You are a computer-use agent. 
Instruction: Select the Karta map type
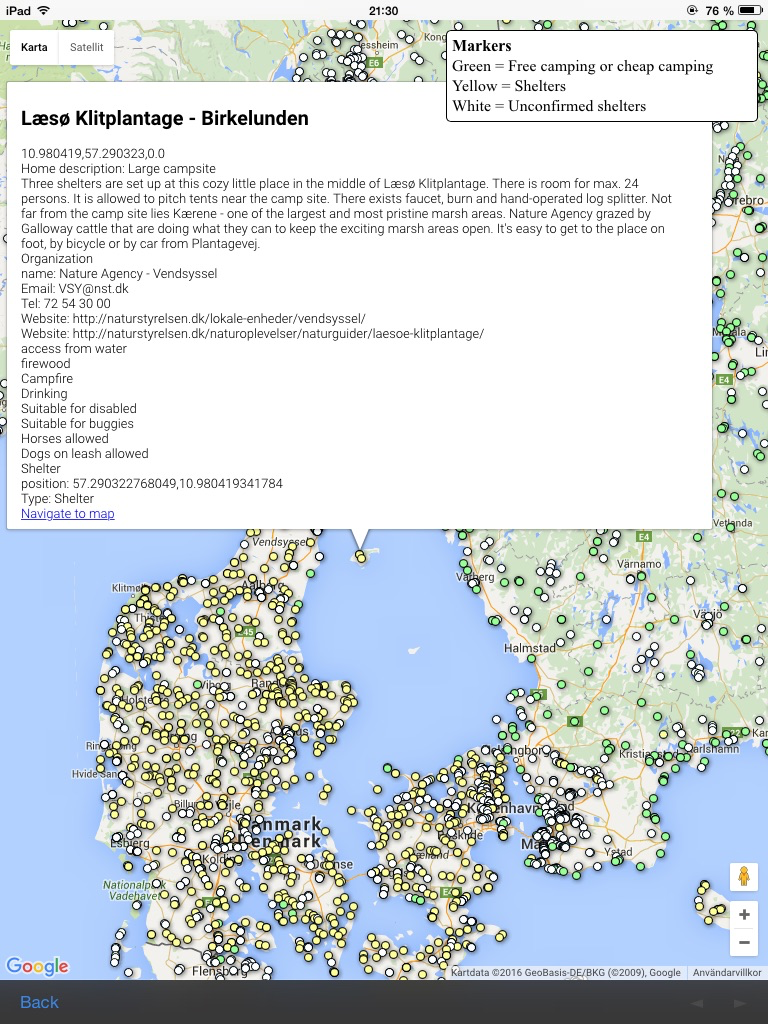(34, 47)
